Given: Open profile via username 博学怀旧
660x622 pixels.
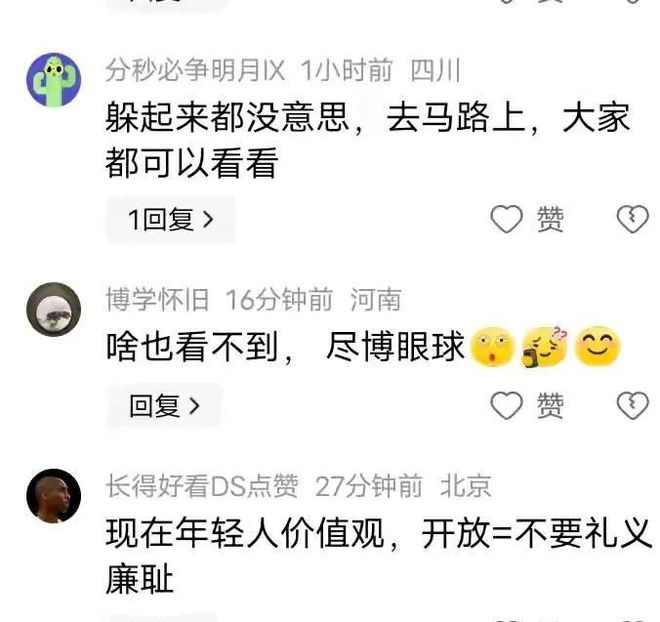Looking at the screenshot, I should pos(157,300).
